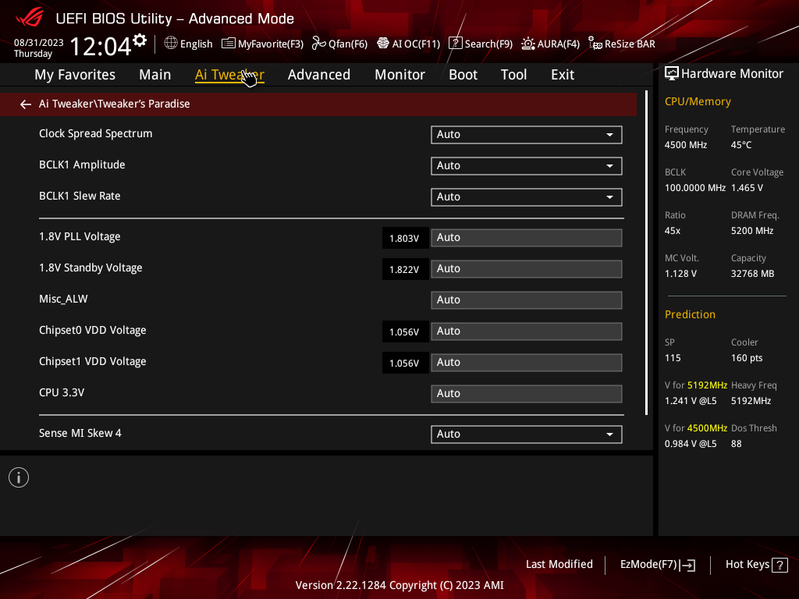Select the BCLK1 Slew Rate label
The height and width of the screenshot is (599, 799).
[79, 196]
